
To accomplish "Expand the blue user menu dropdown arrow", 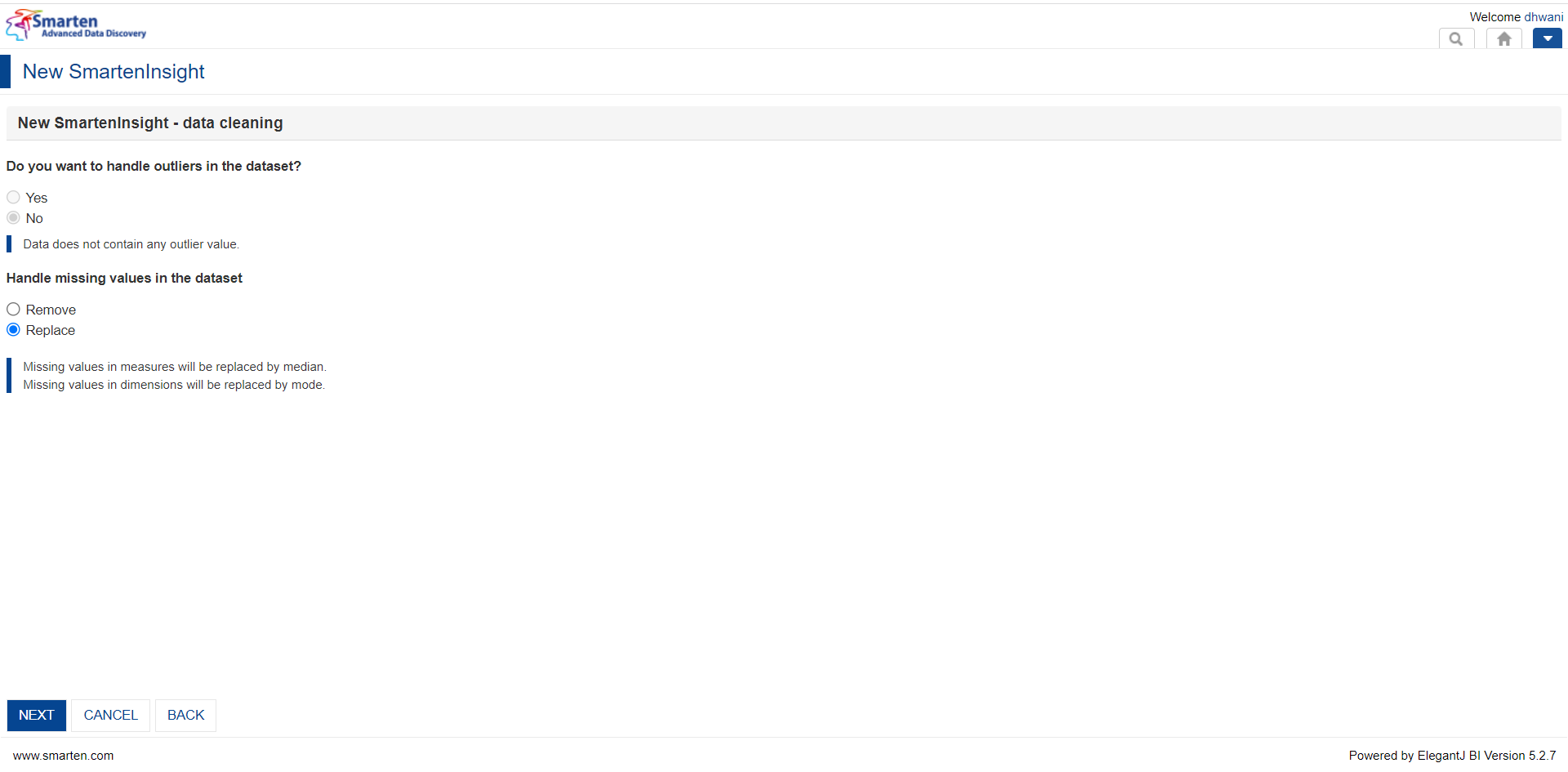I will click(x=1547, y=38).
